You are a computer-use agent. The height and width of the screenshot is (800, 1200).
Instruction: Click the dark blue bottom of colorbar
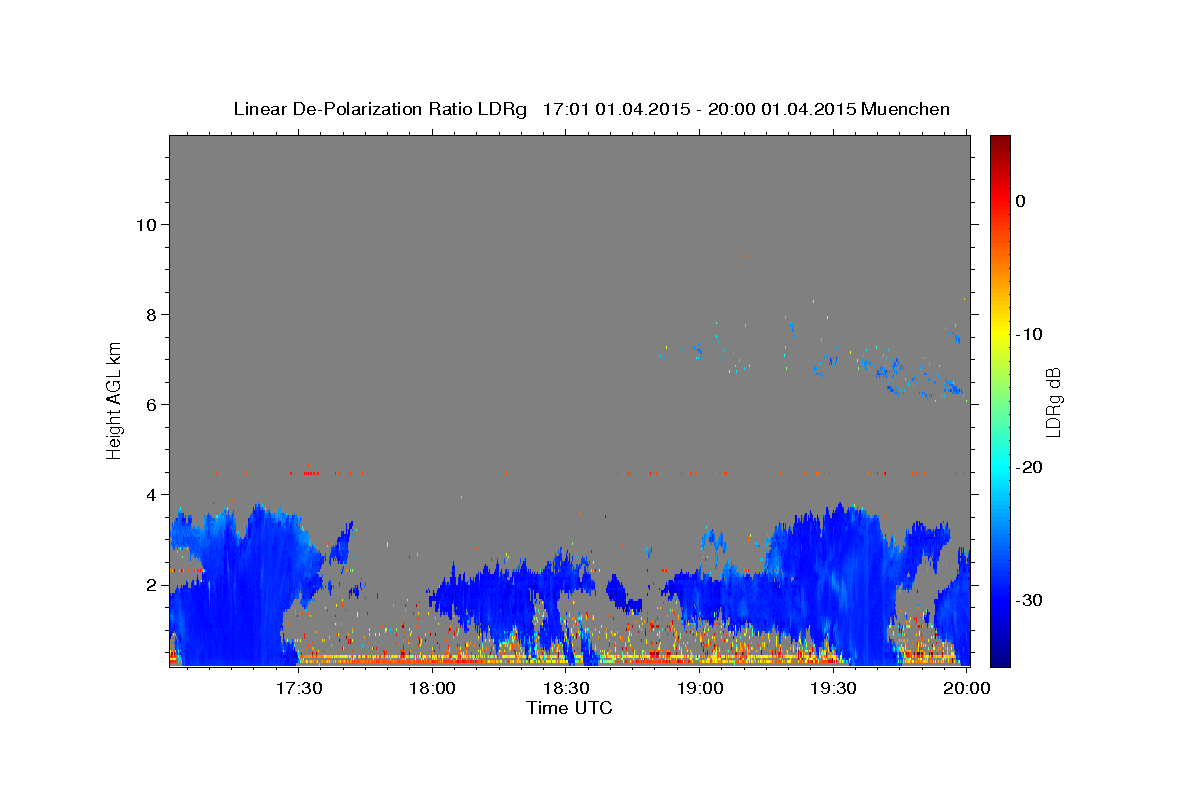(1000, 657)
